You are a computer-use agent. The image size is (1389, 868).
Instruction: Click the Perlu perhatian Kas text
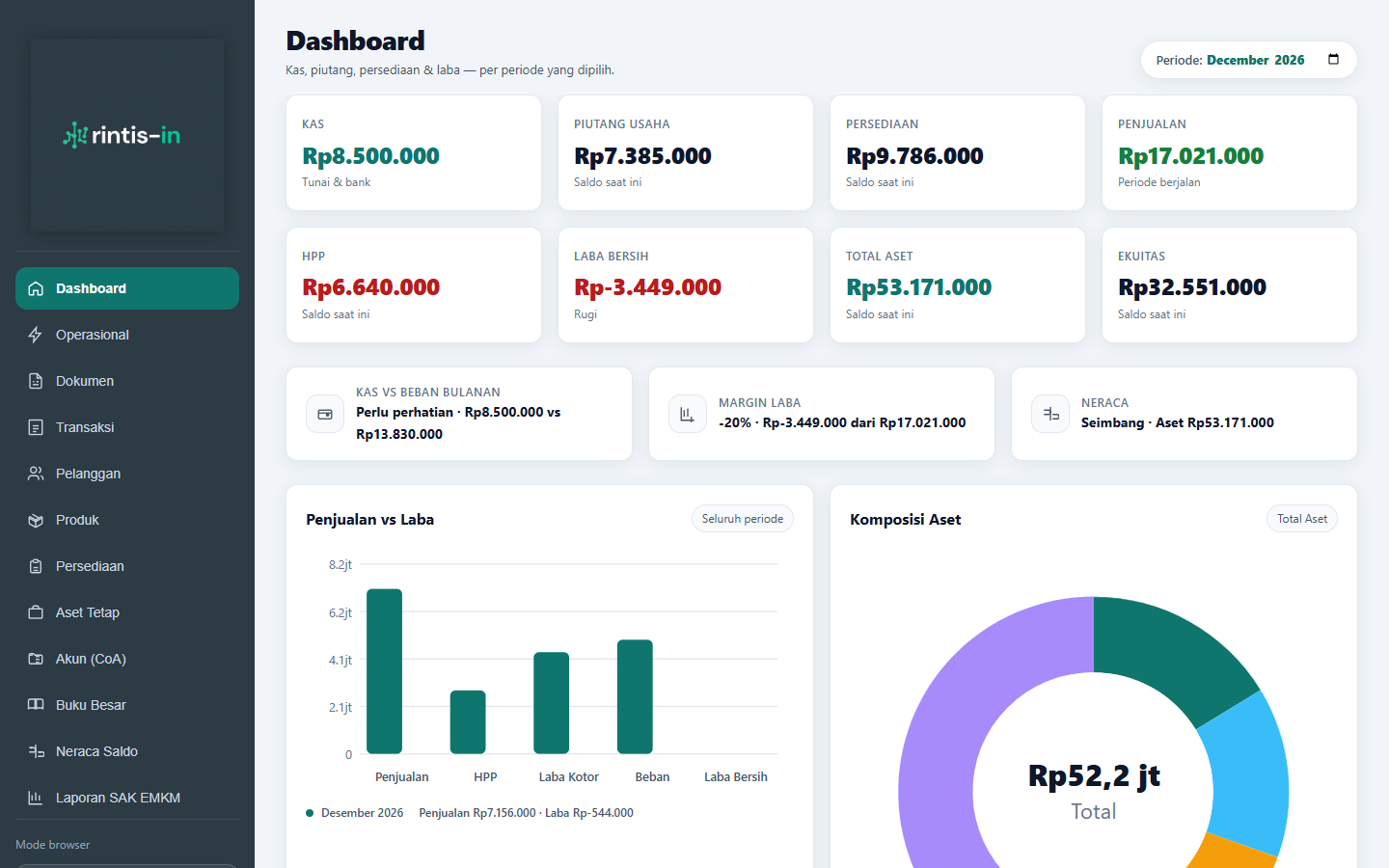click(458, 423)
